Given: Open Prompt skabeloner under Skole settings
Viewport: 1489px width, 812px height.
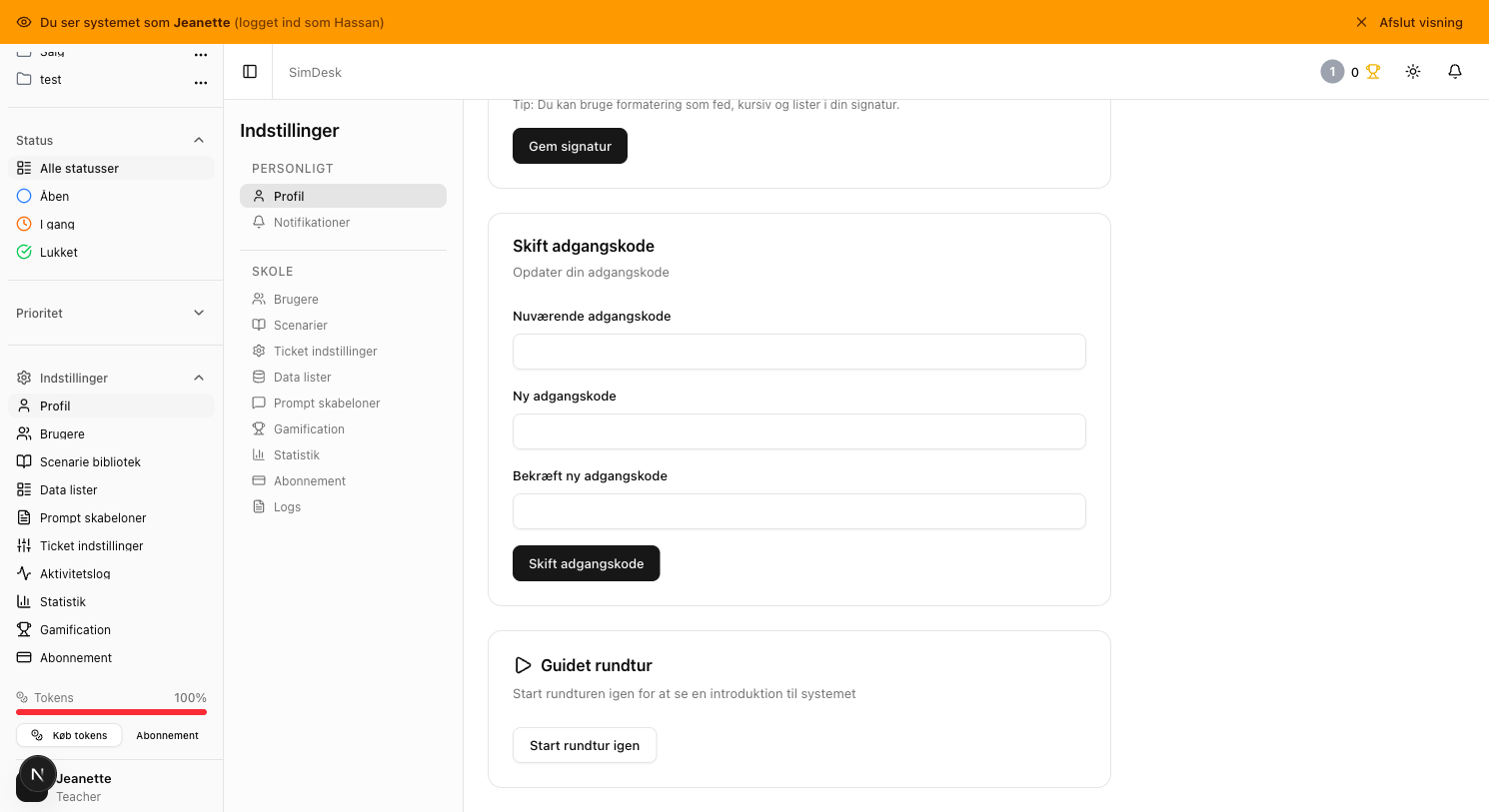Looking at the screenshot, I should tap(343, 404).
